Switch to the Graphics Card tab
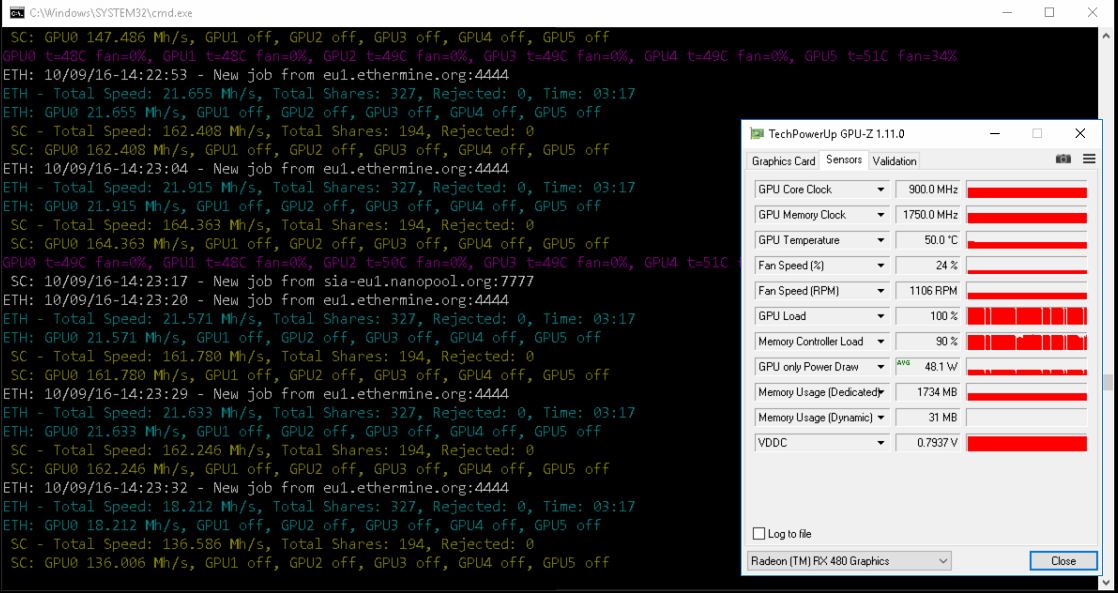Screen dimensions: 1118x593 click(x=783, y=161)
